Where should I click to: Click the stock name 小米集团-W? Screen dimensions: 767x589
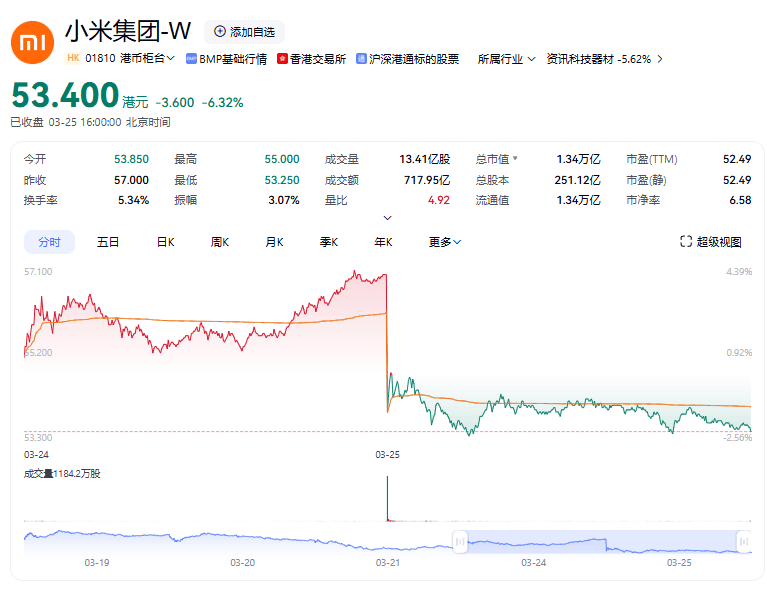pos(128,31)
